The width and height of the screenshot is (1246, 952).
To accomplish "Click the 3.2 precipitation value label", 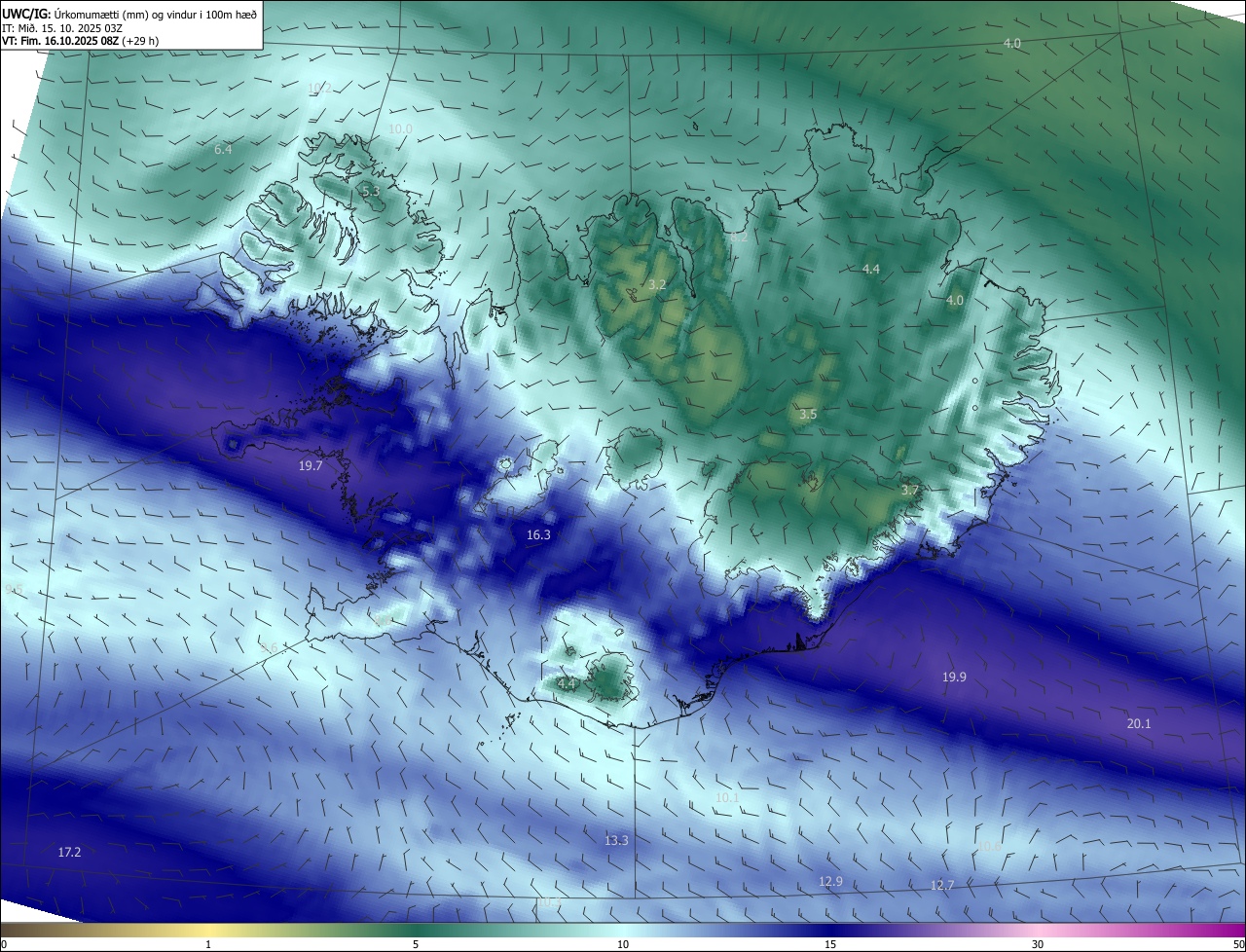I will tap(657, 285).
